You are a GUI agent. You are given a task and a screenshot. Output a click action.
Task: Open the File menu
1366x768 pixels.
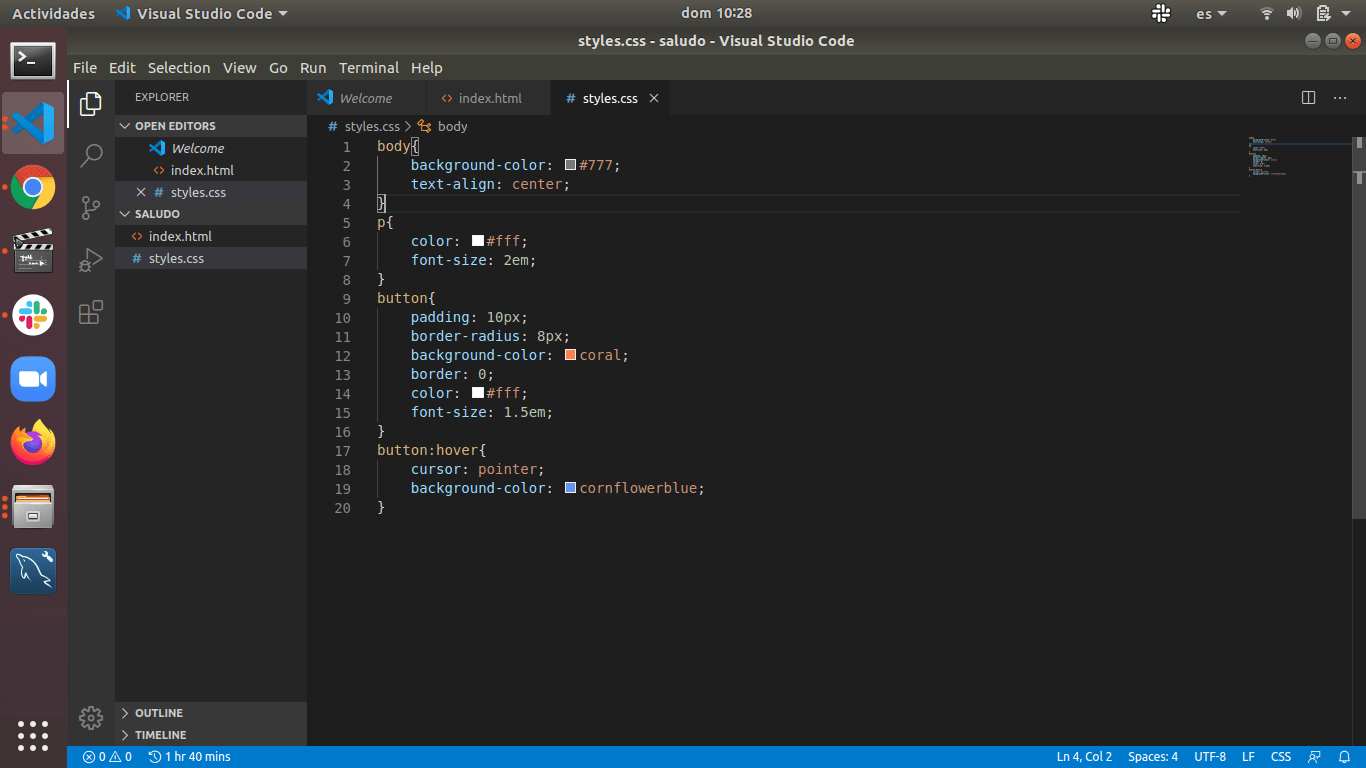[x=85, y=68]
